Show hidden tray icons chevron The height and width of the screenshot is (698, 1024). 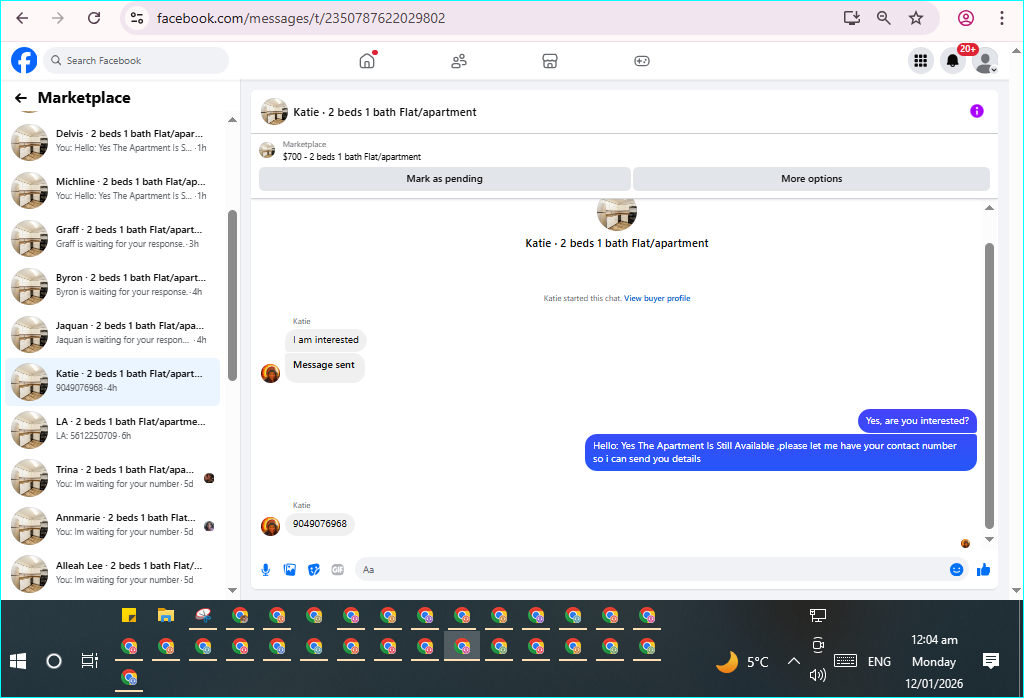tap(793, 661)
